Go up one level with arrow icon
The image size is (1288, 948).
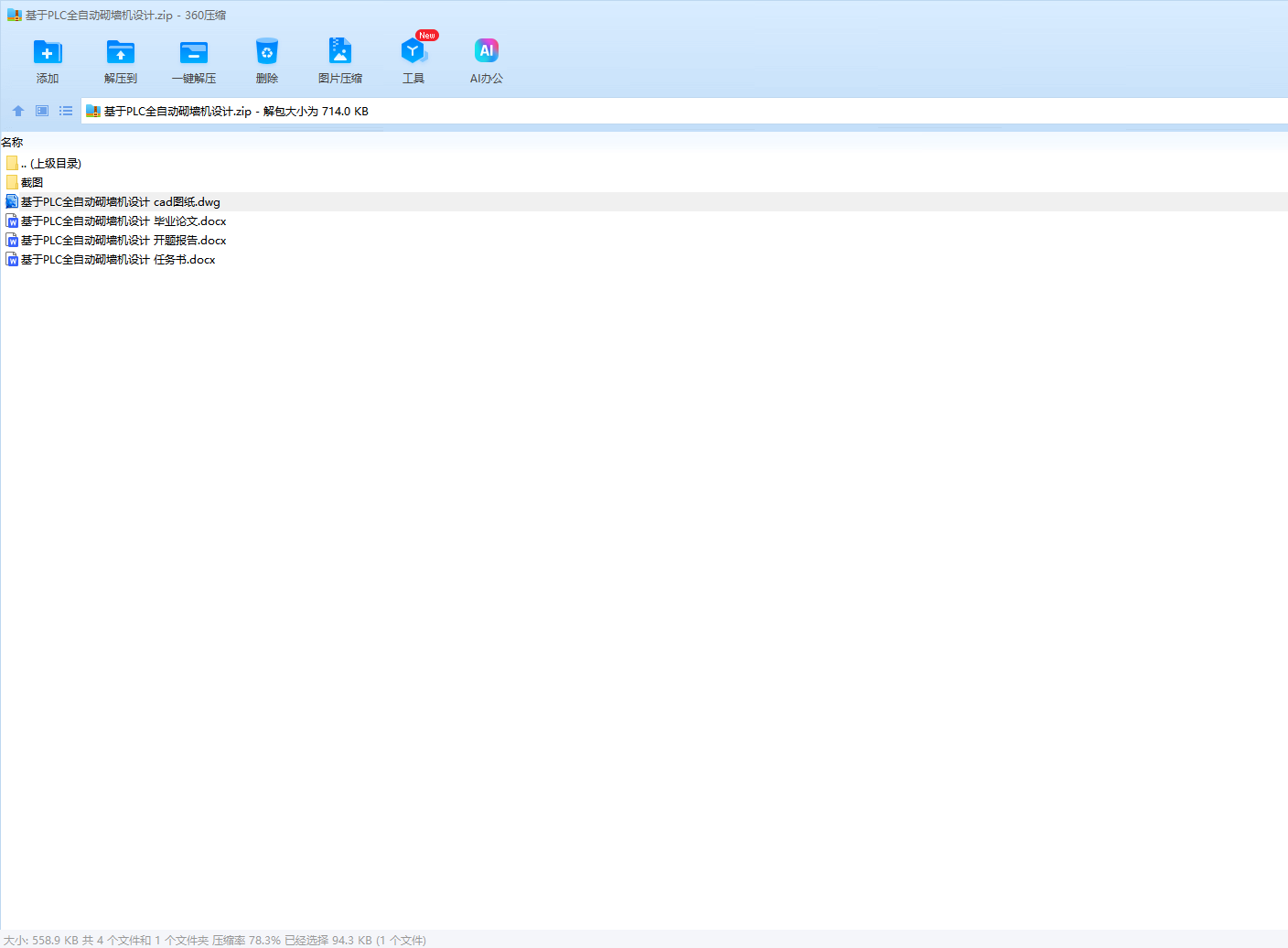(18, 111)
